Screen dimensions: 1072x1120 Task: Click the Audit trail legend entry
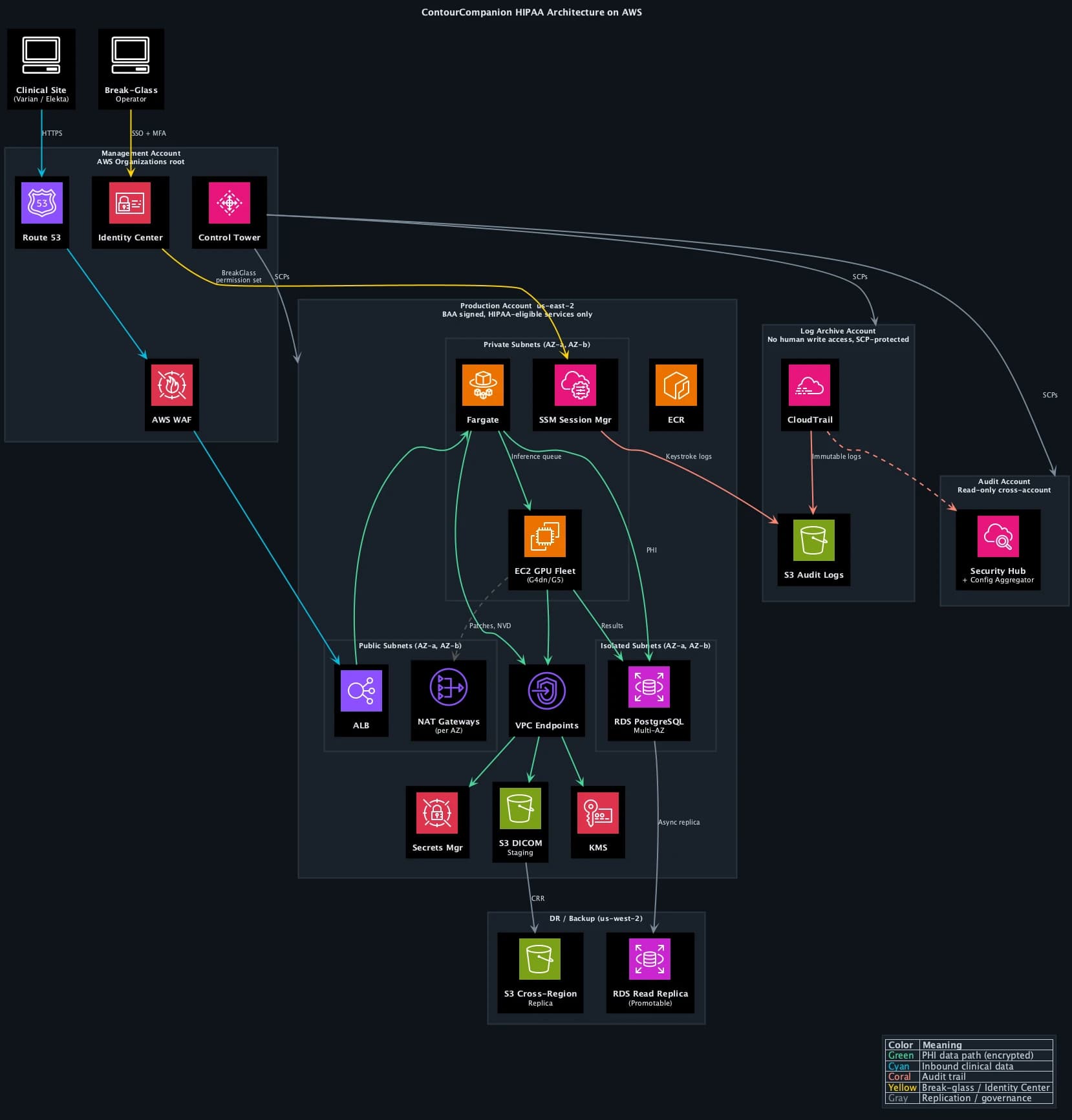pyautogui.click(x=943, y=1076)
